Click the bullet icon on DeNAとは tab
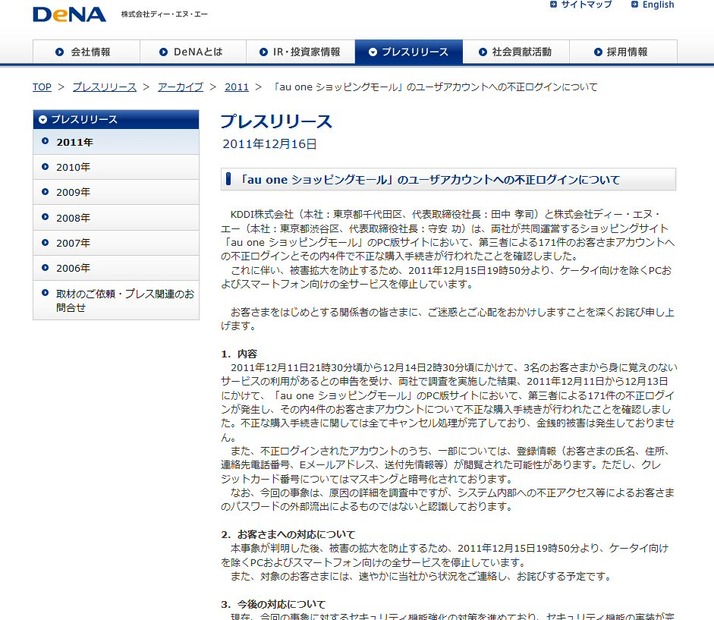The width and height of the screenshot is (714, 620). 163,52
